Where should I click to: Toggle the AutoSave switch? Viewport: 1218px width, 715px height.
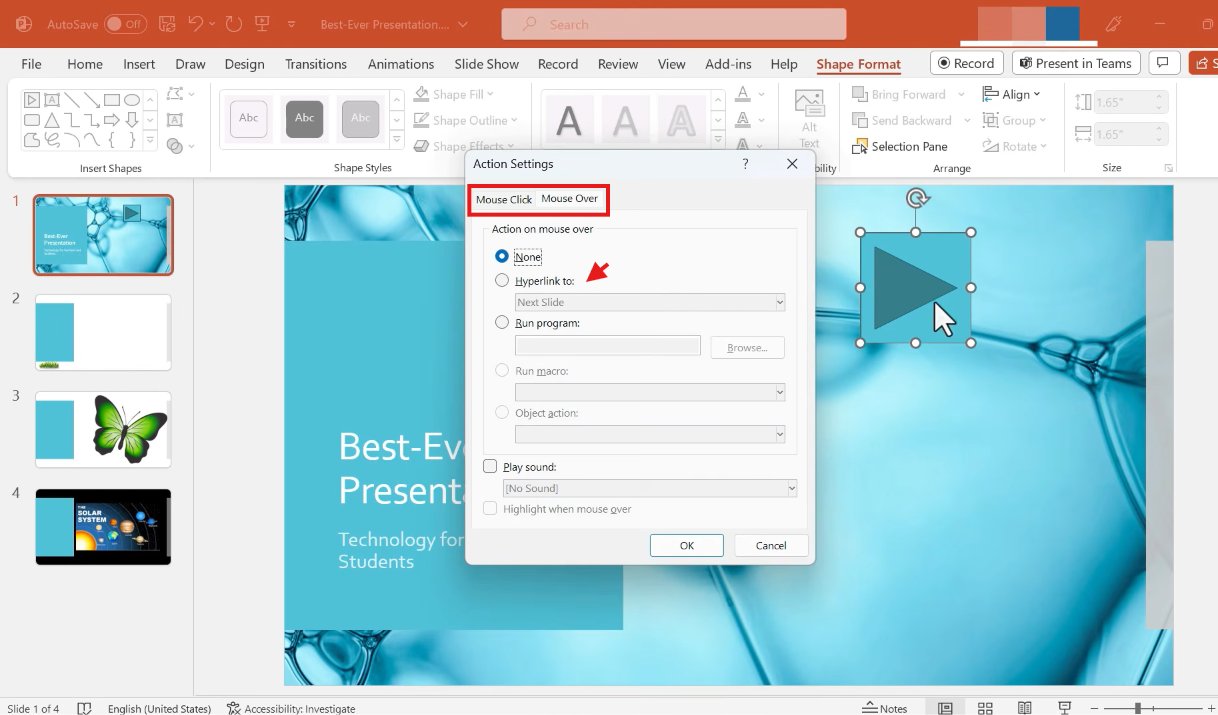pos(125,23)
